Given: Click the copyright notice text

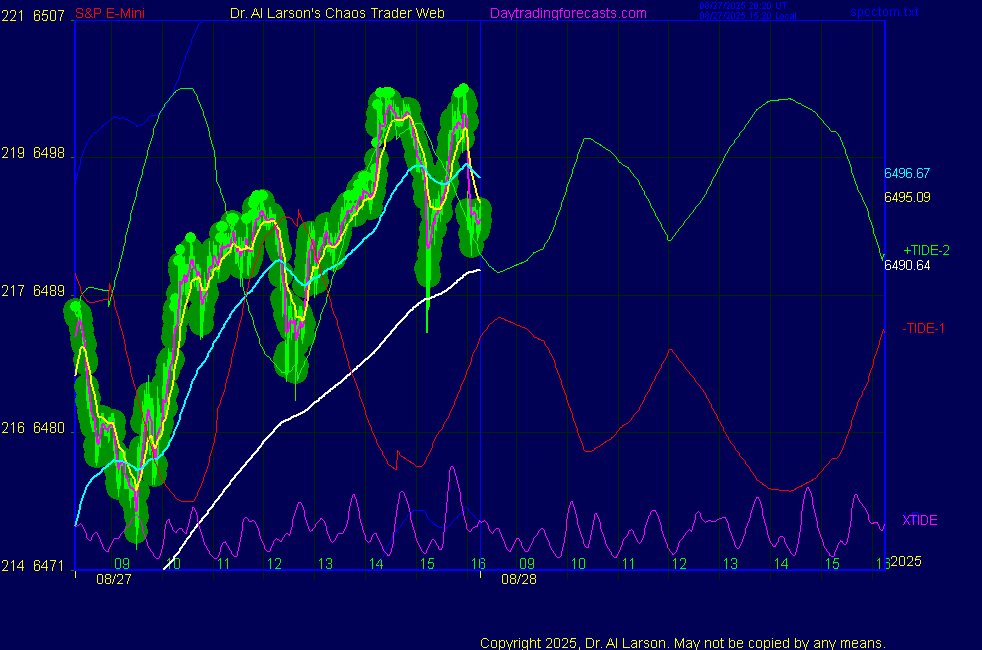Looking at the screenshot, I should [x=683, y=643].
